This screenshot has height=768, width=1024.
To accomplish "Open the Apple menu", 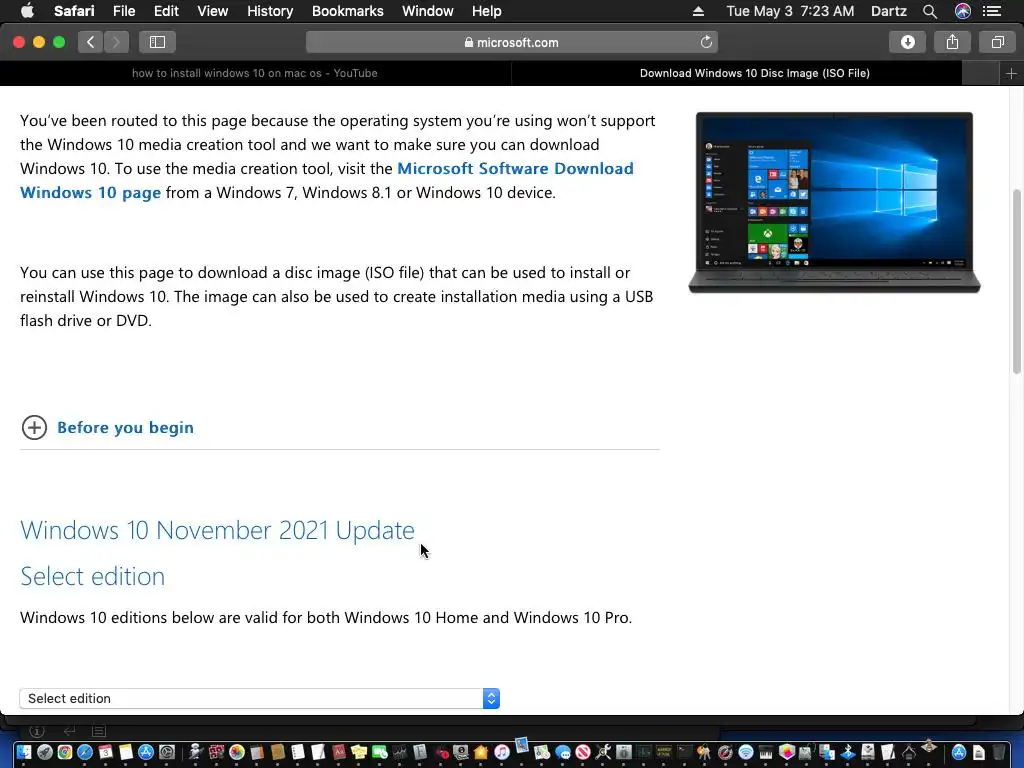I will [x=27, y=10].
